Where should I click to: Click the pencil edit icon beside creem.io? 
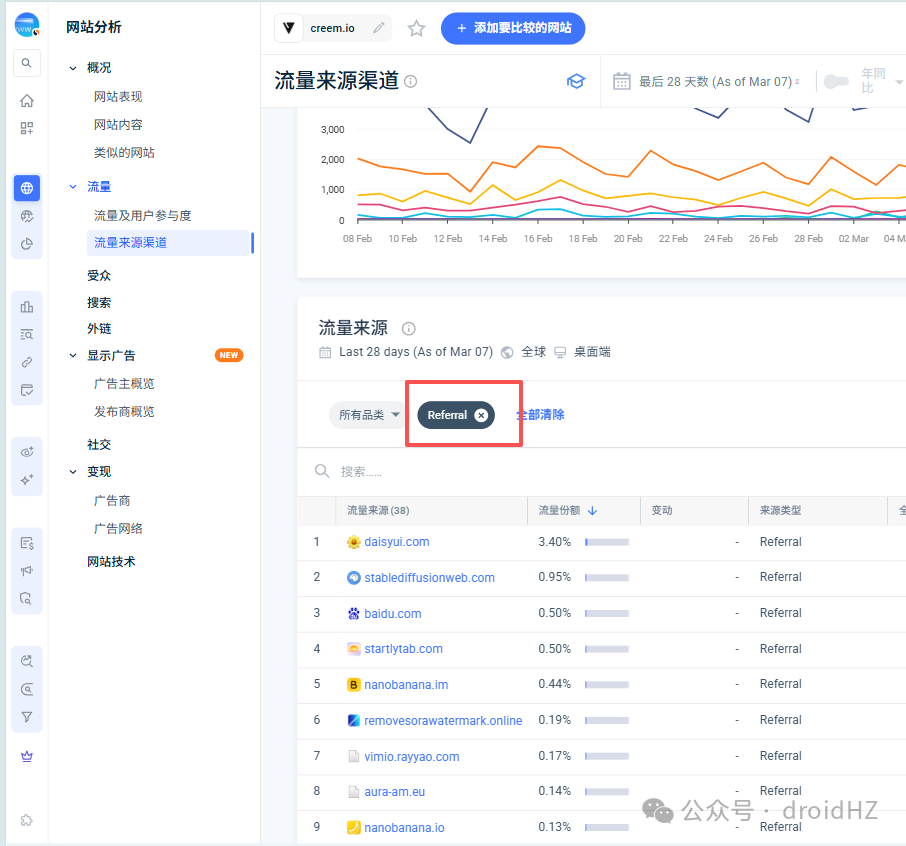378,28
